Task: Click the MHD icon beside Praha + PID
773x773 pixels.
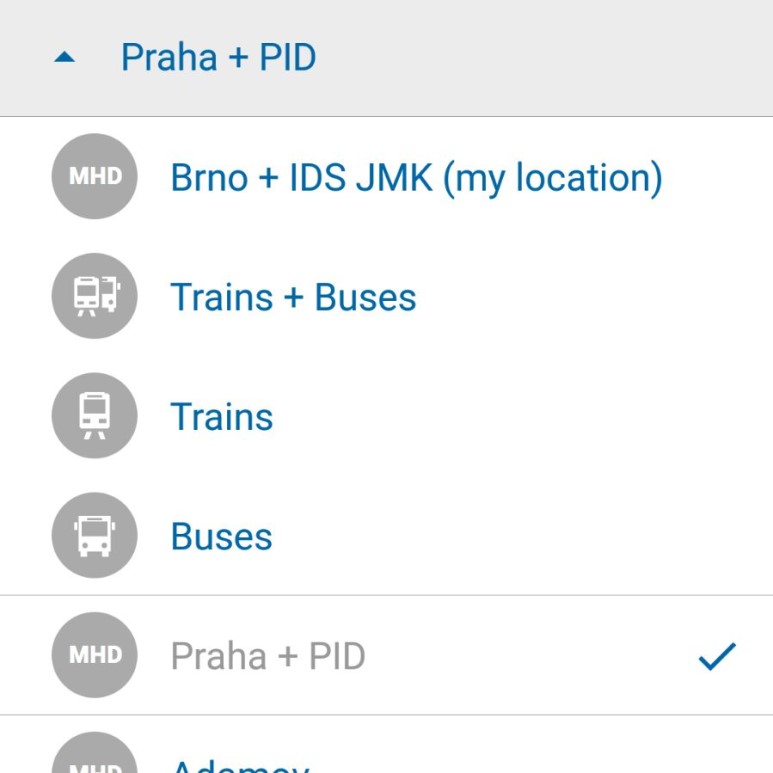Action: pyautogui.click(x=94, y=655)
